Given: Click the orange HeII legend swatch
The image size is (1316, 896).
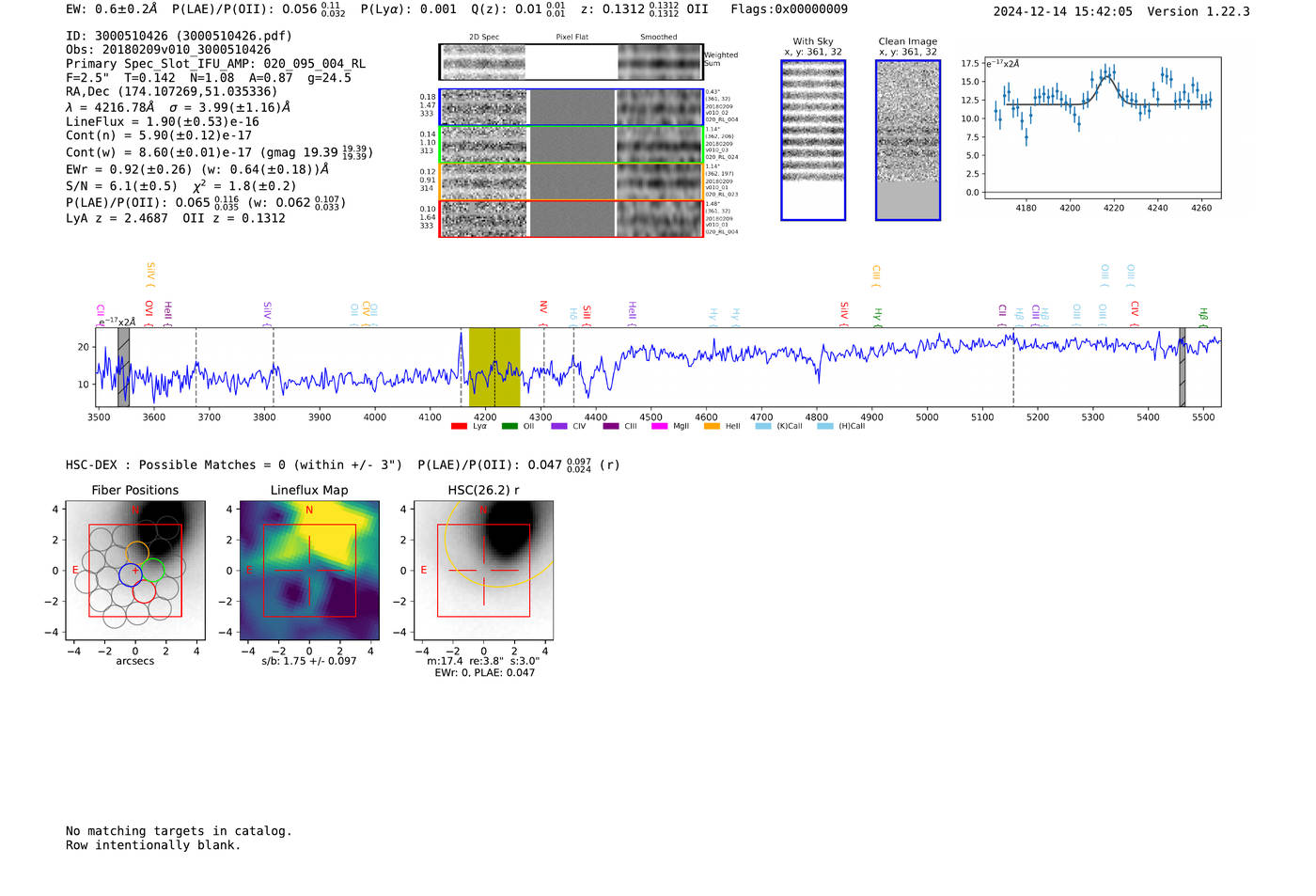Looking at the screenshot, I should click(712, 426).
